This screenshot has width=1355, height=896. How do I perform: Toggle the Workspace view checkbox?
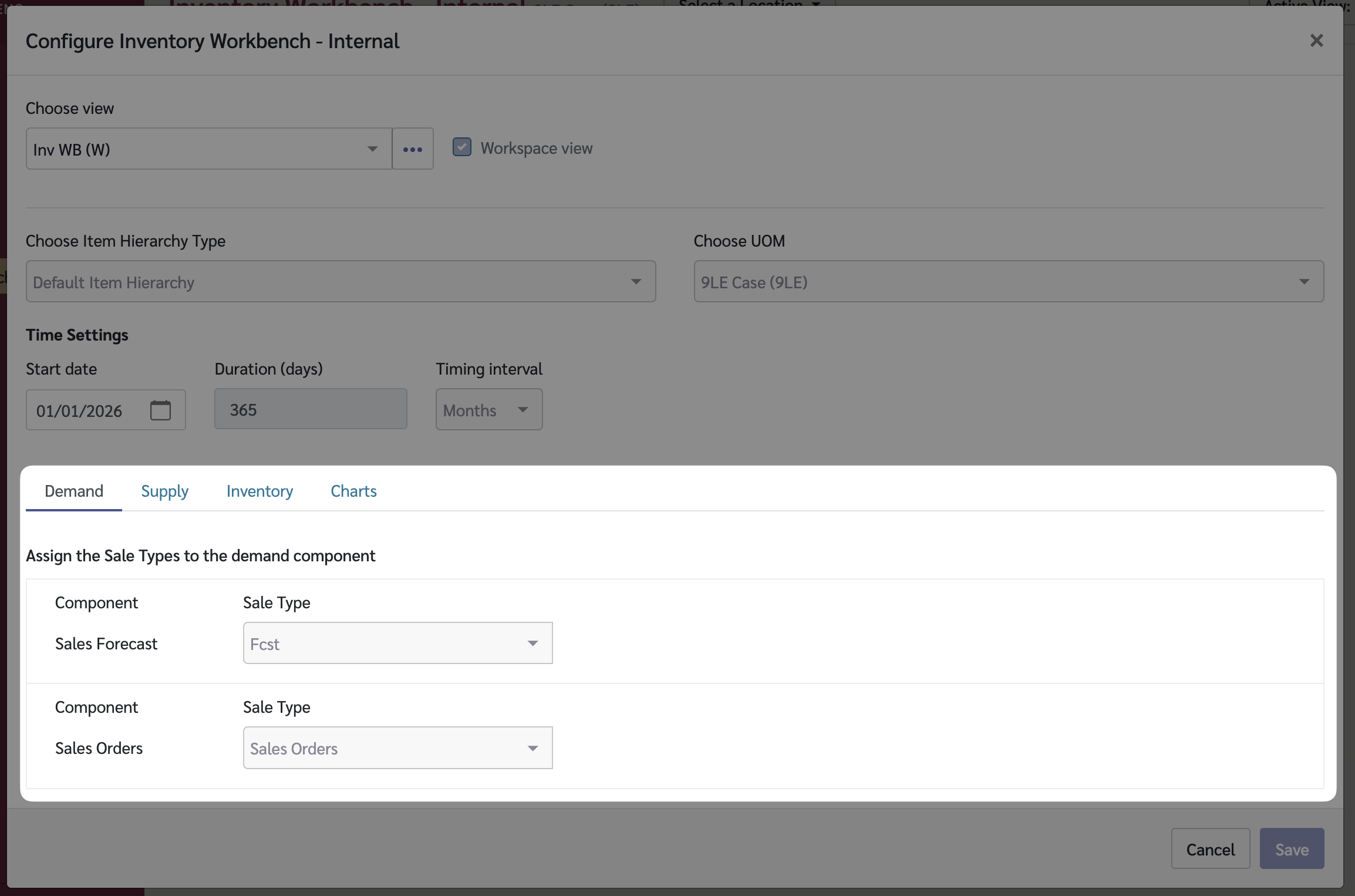pyautogui.click(x=462, y=147)
